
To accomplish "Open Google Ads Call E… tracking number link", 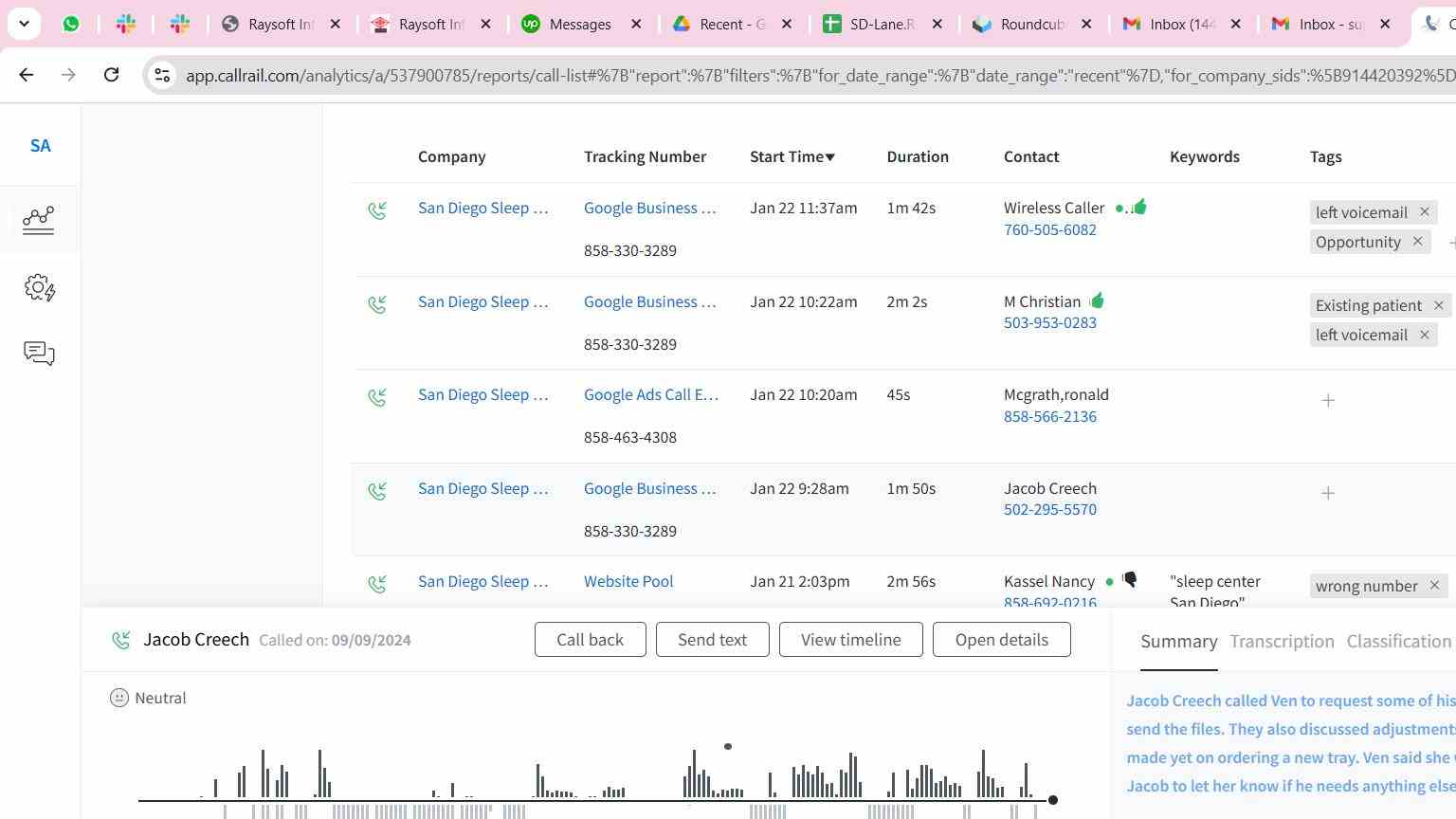I will [651, 394].
